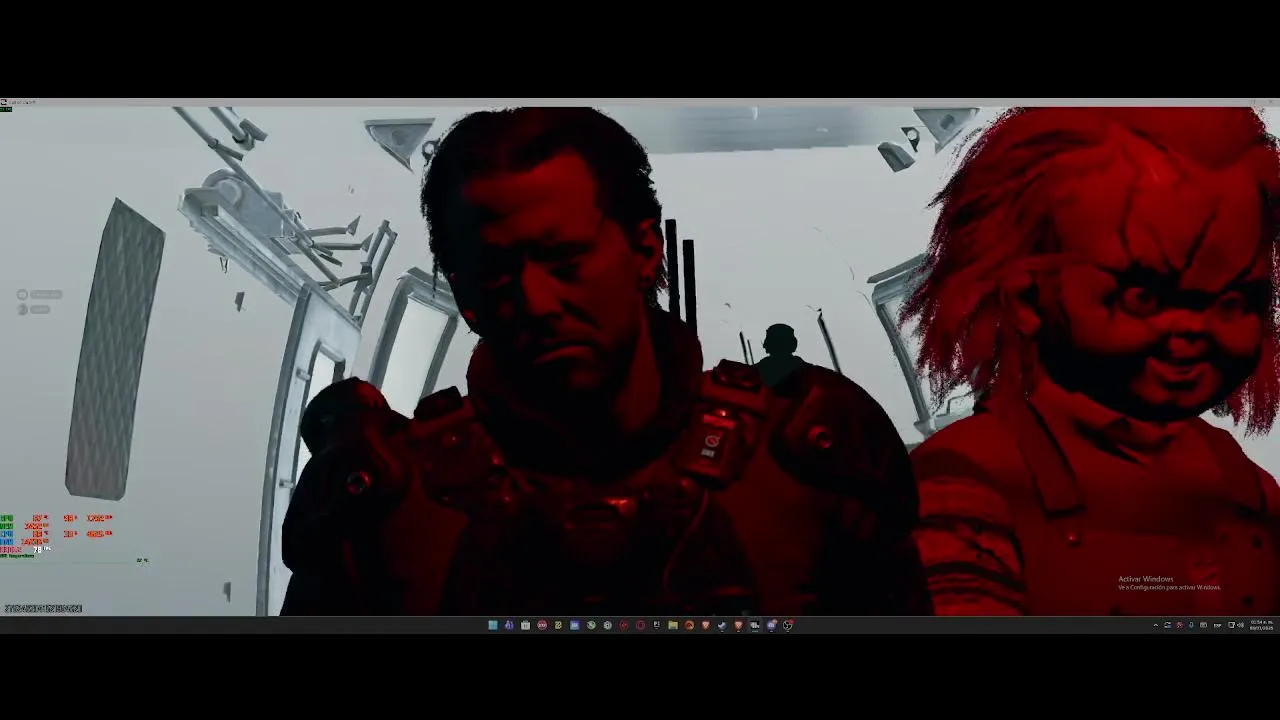Show hidden system tray icons
The image size is (1280, 720).
tap(1156, 625)
